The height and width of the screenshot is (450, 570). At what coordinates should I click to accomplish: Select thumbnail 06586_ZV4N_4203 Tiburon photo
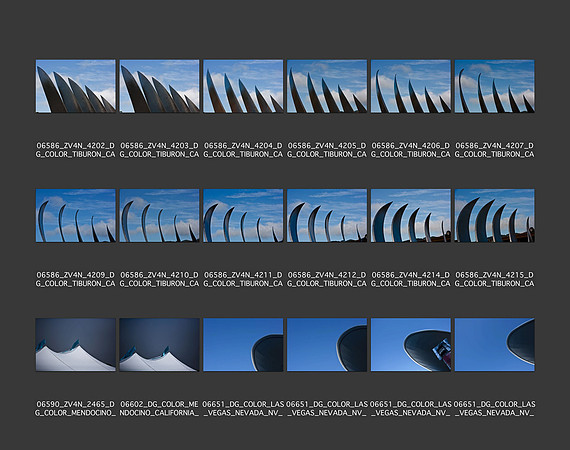click(x=160, y=86)
